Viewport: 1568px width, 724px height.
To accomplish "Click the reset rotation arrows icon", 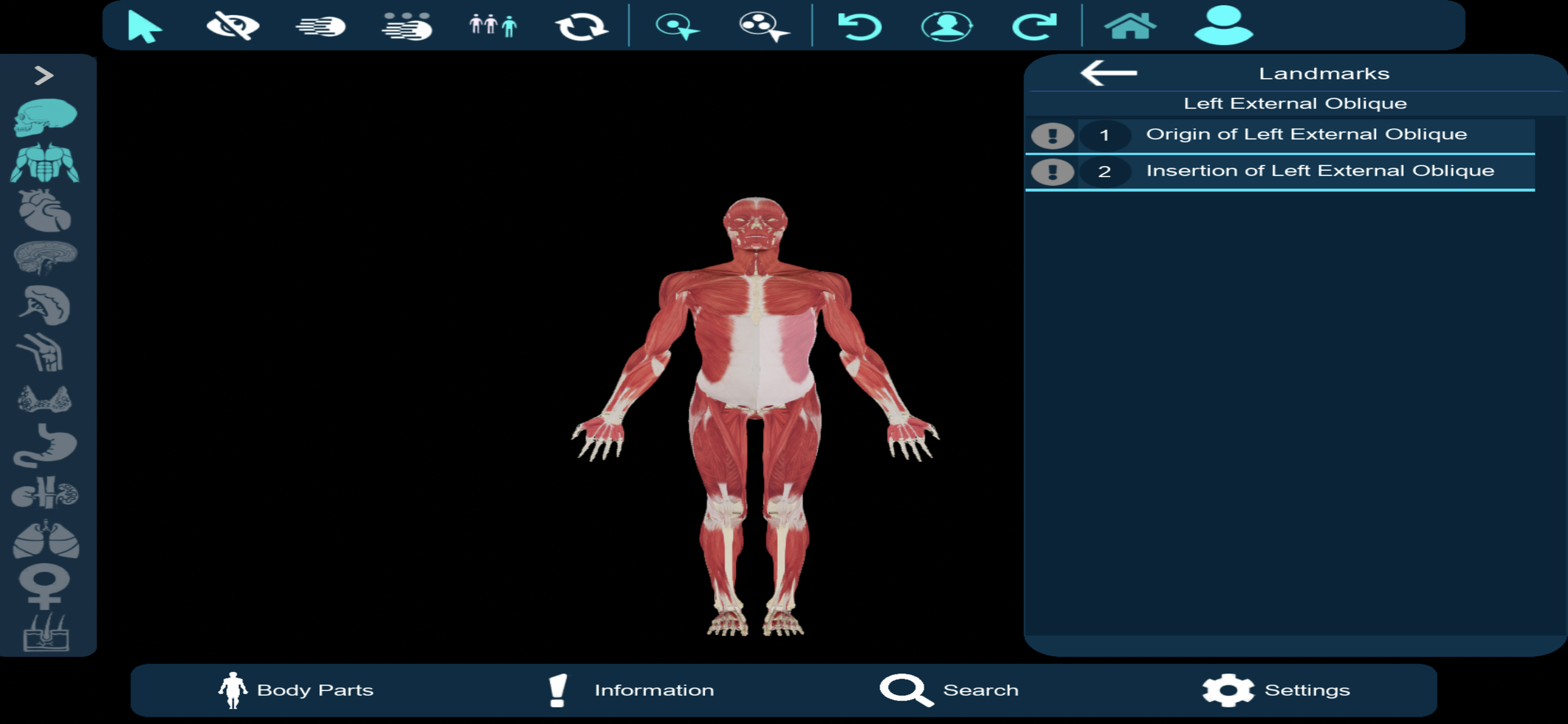I will pyautogui.click(x=582, y=26).
